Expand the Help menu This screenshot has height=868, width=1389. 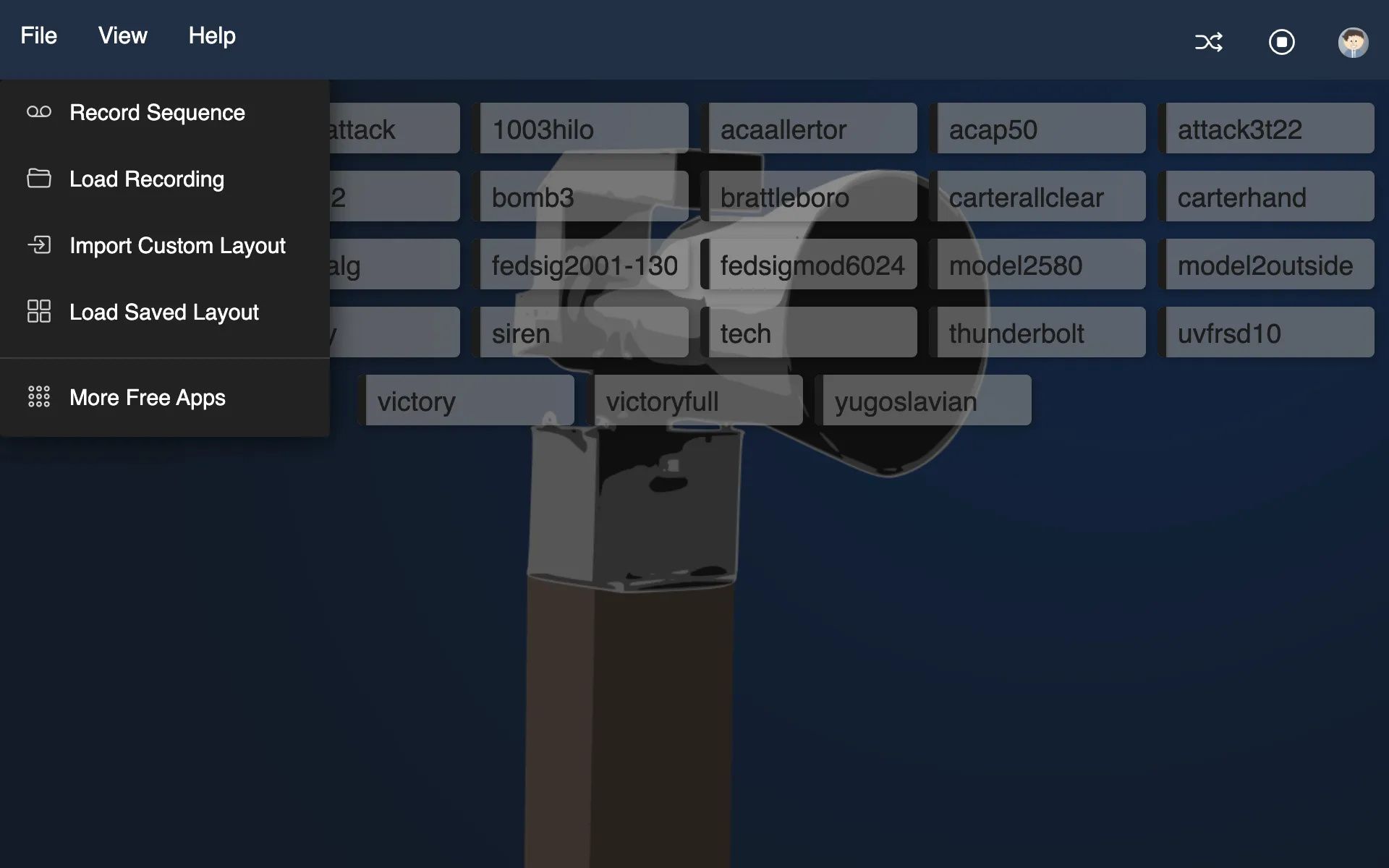pyautogui.click(x=211, y=34)
